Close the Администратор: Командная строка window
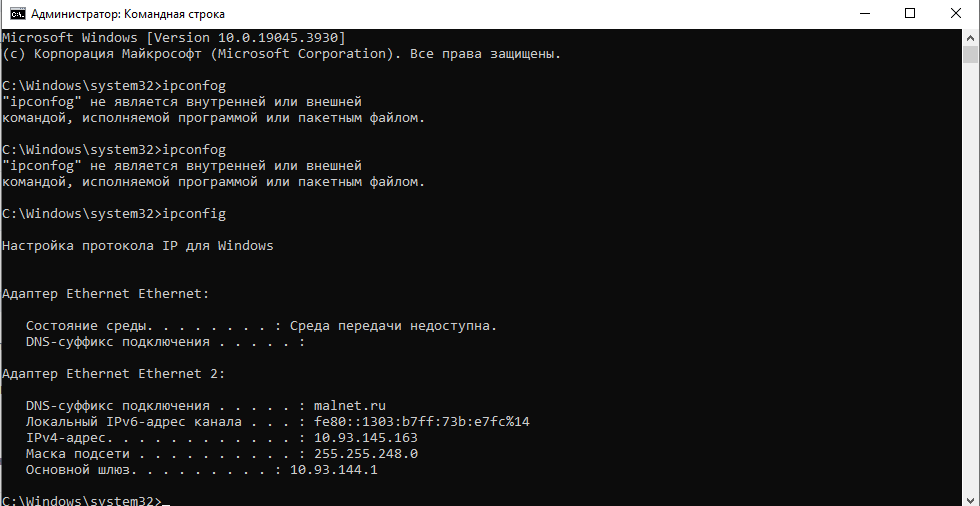Image resolution: width=980 pixels, height=506 pixels. 956,14
